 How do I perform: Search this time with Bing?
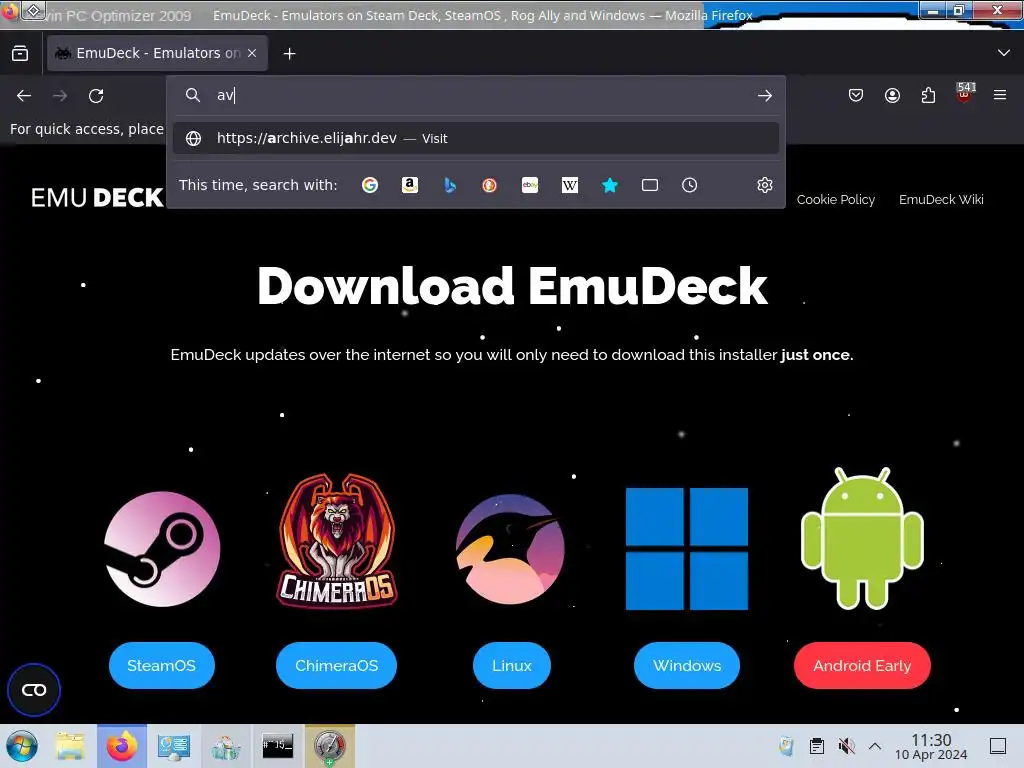[450, 185]
